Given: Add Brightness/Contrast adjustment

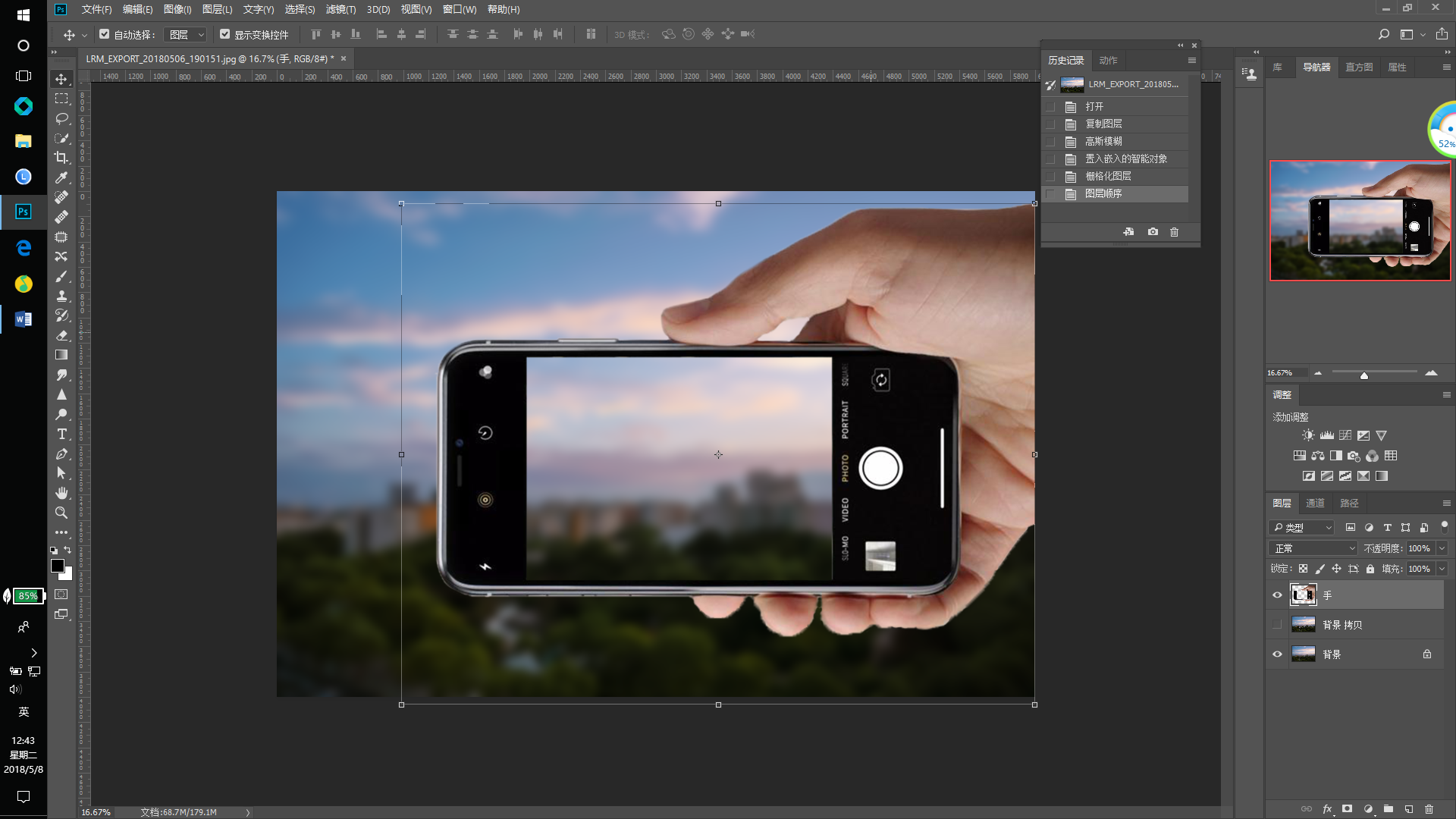Looking at the screenshot, I should [1308, 435].
